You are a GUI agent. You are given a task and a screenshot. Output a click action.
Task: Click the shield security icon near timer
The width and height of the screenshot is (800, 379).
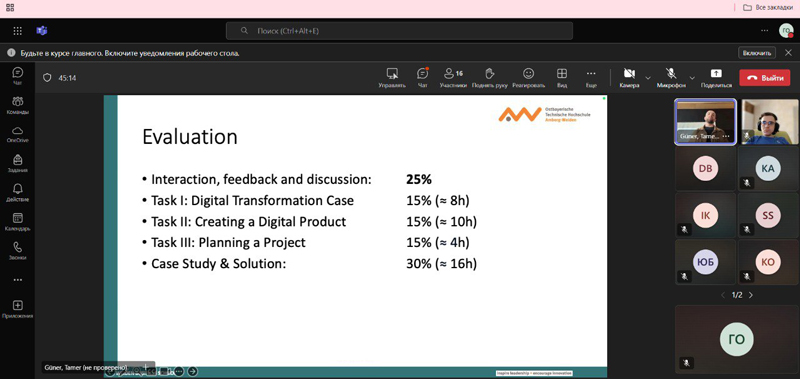(47, 78)
